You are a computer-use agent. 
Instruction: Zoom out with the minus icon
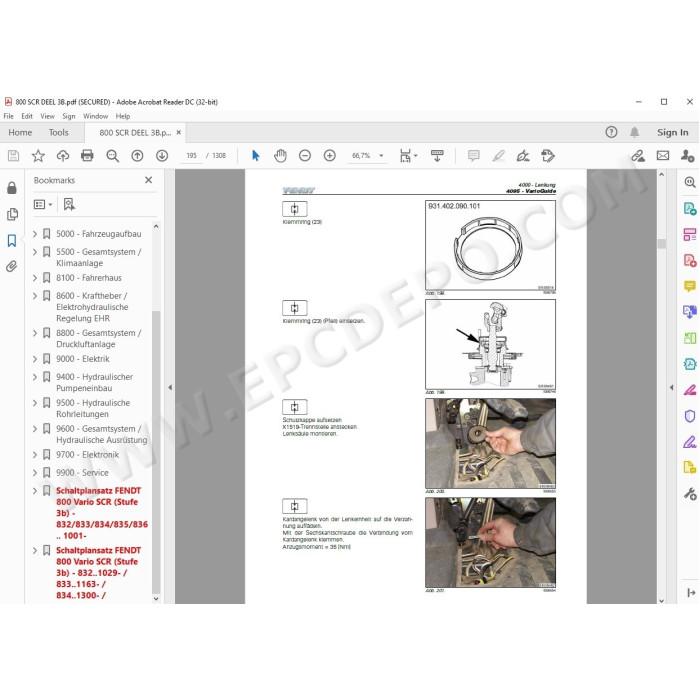[305, 156]
